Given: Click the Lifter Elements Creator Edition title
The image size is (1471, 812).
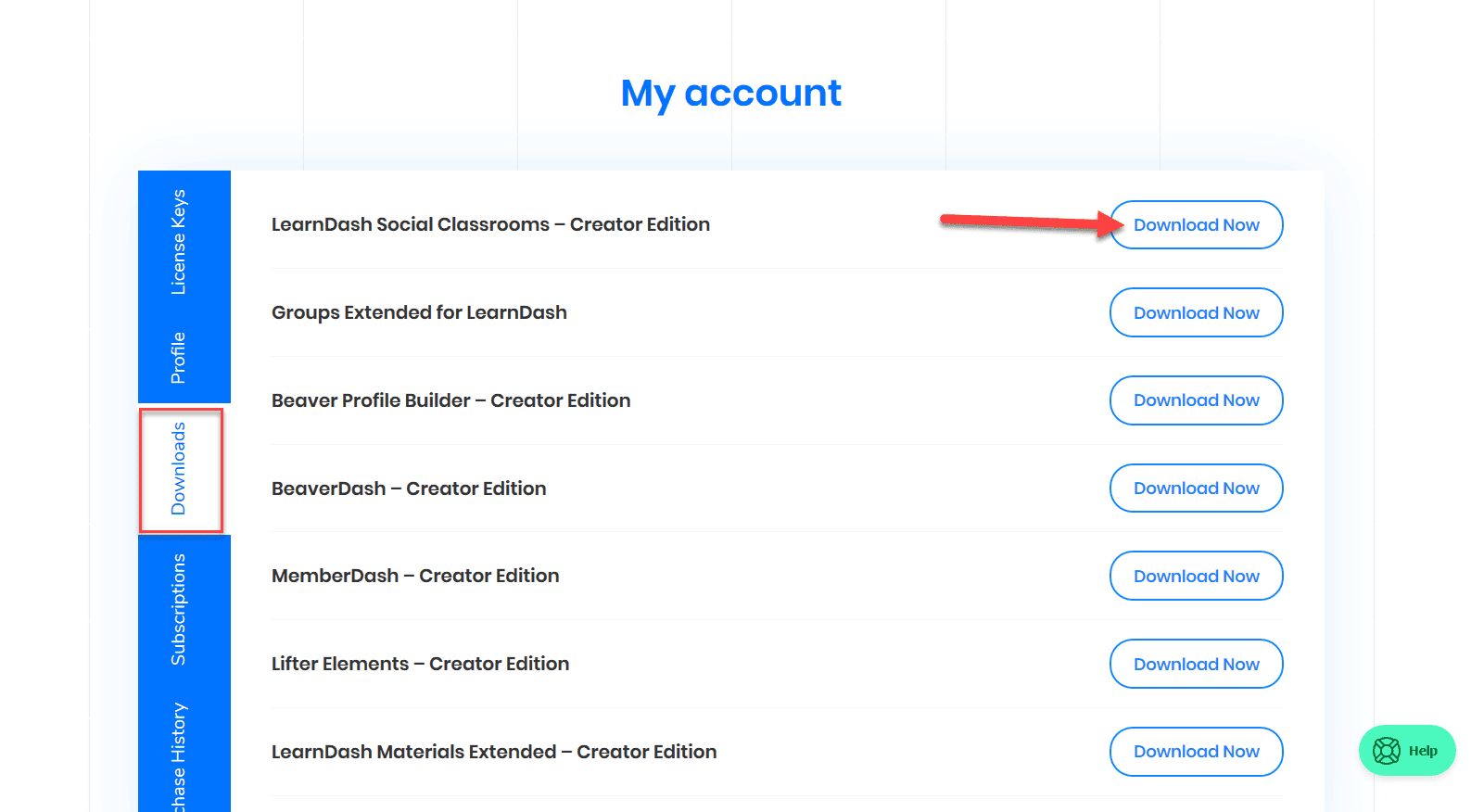Looking at the screenshot, I should coord(420,664).
